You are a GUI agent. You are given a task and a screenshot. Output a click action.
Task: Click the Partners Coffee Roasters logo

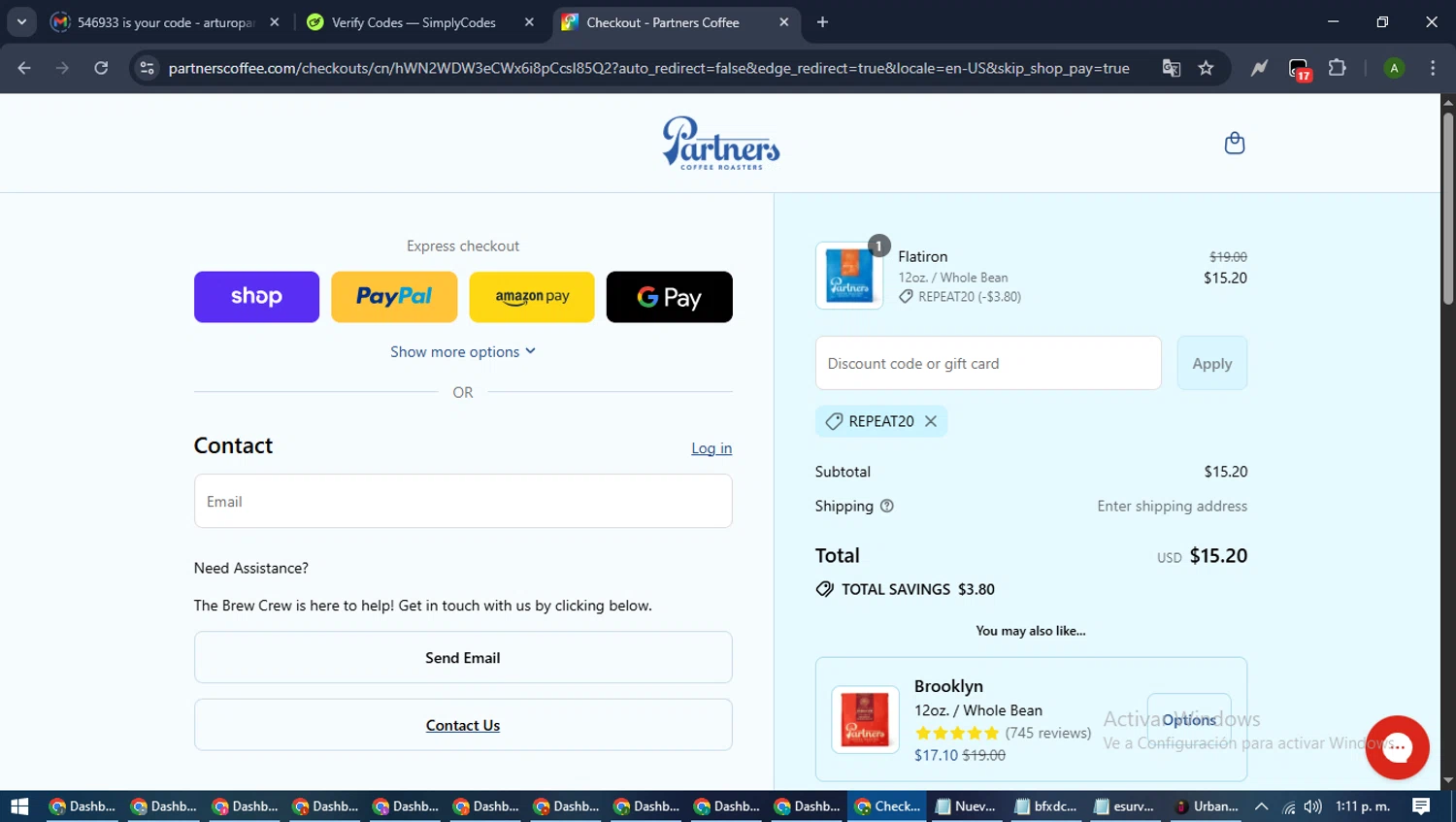[x=720, y=144]
